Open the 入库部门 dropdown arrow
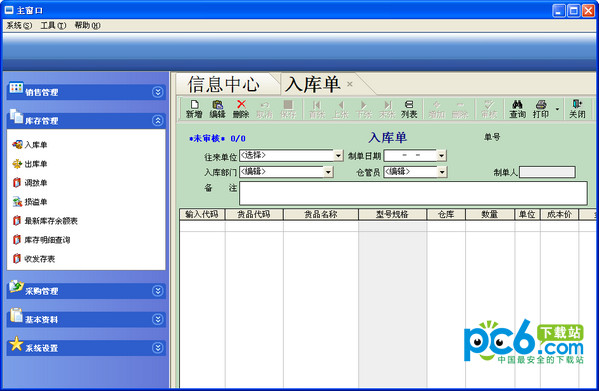This screenshot has height=391, width=599. click(328, 172)
